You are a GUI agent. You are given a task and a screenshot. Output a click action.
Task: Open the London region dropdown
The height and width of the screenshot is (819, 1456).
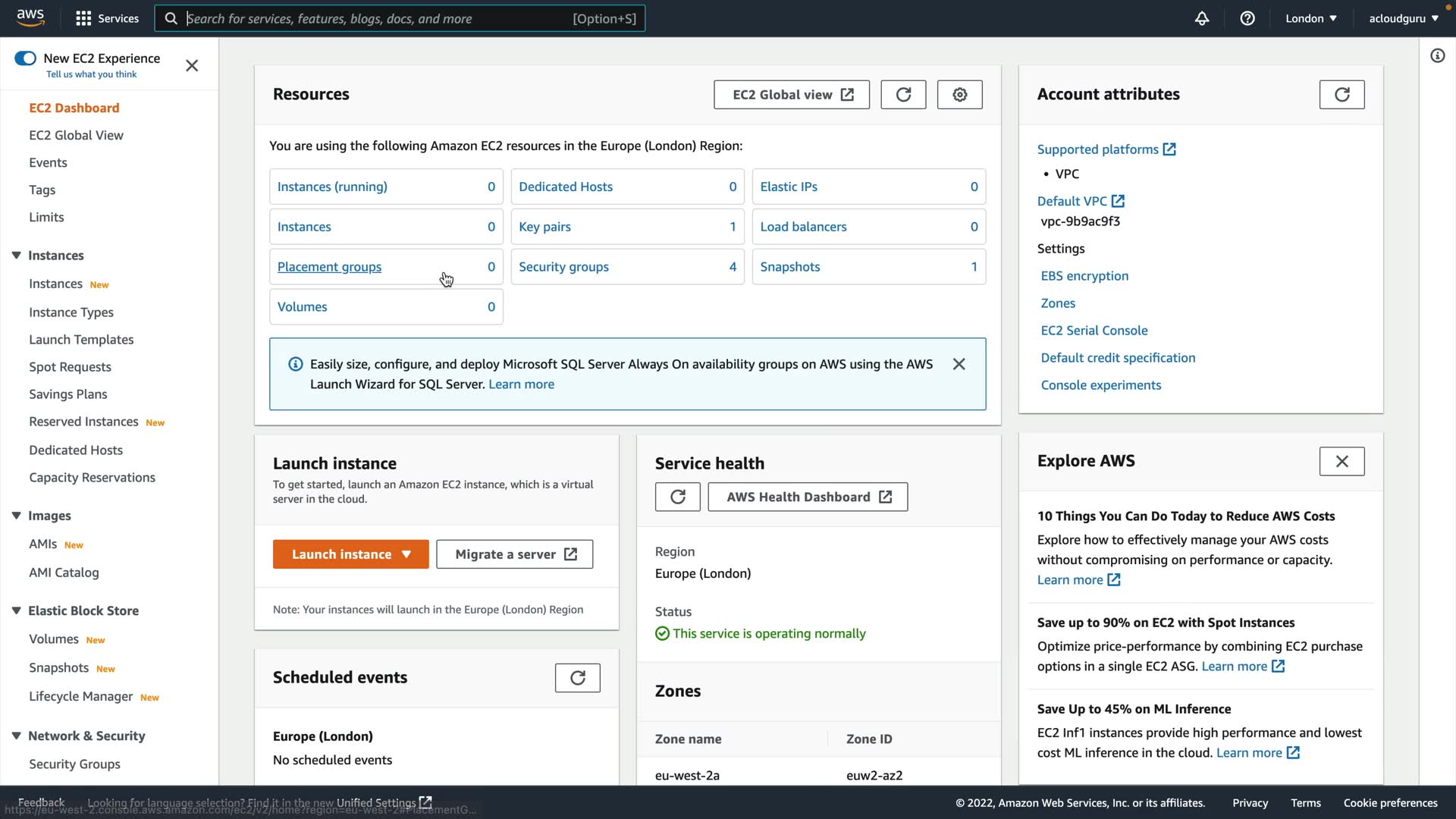click(1311, 18)
